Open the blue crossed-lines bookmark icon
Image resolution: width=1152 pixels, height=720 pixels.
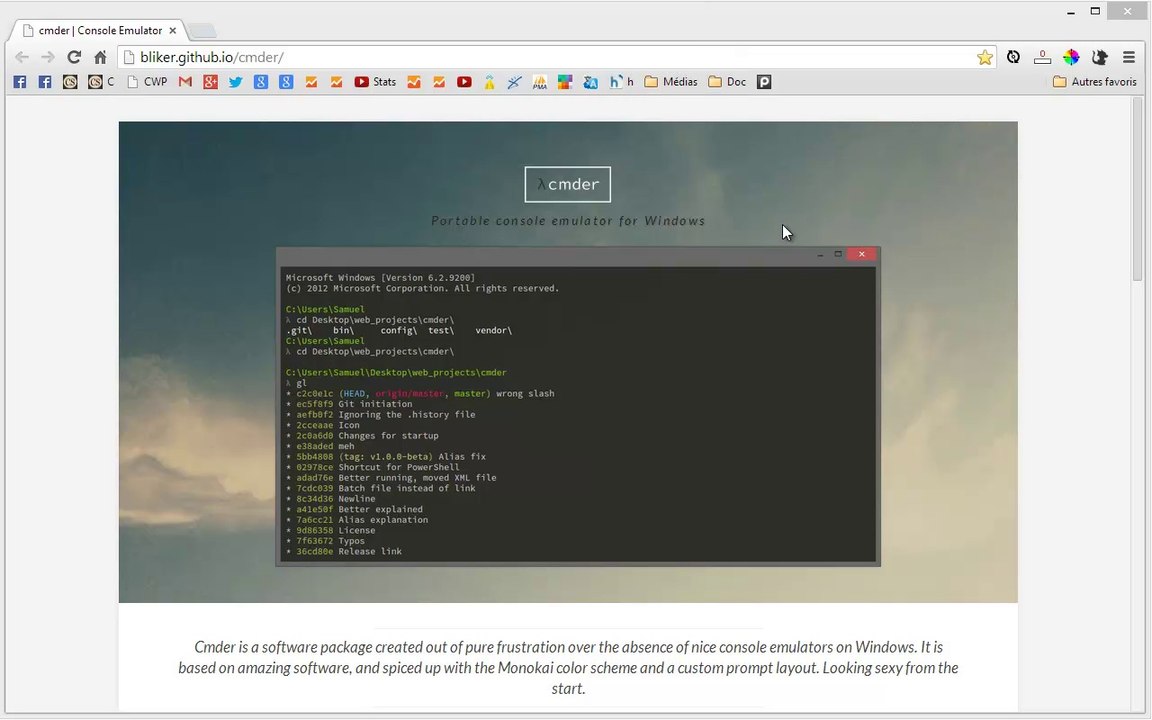514,82
